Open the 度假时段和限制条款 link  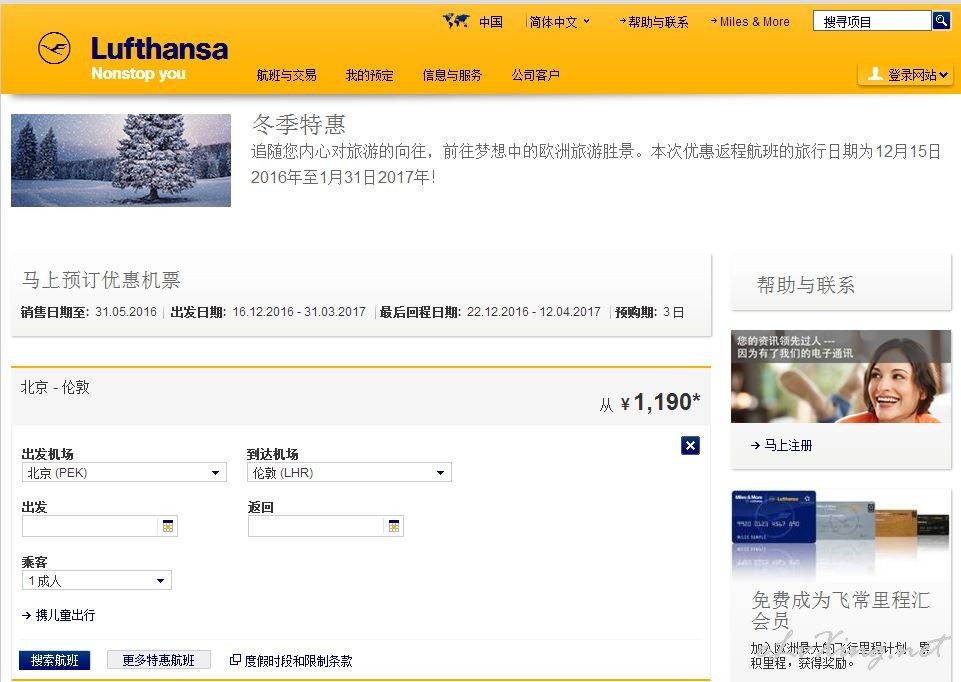298,661
